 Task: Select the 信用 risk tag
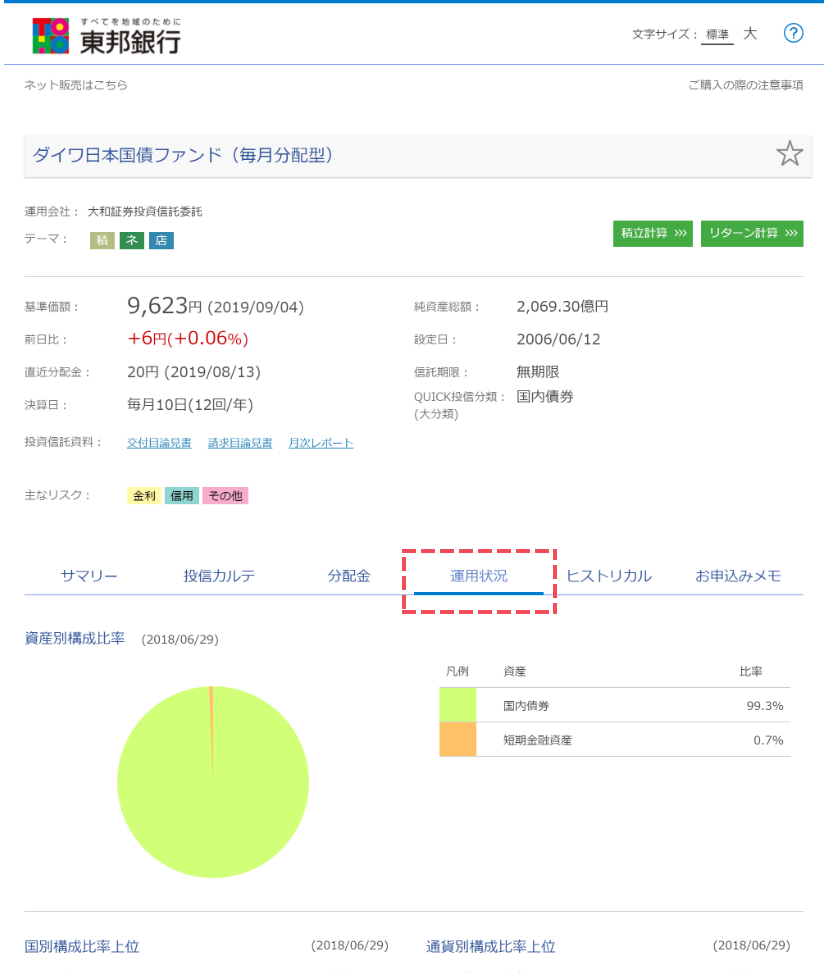[182, 496]
